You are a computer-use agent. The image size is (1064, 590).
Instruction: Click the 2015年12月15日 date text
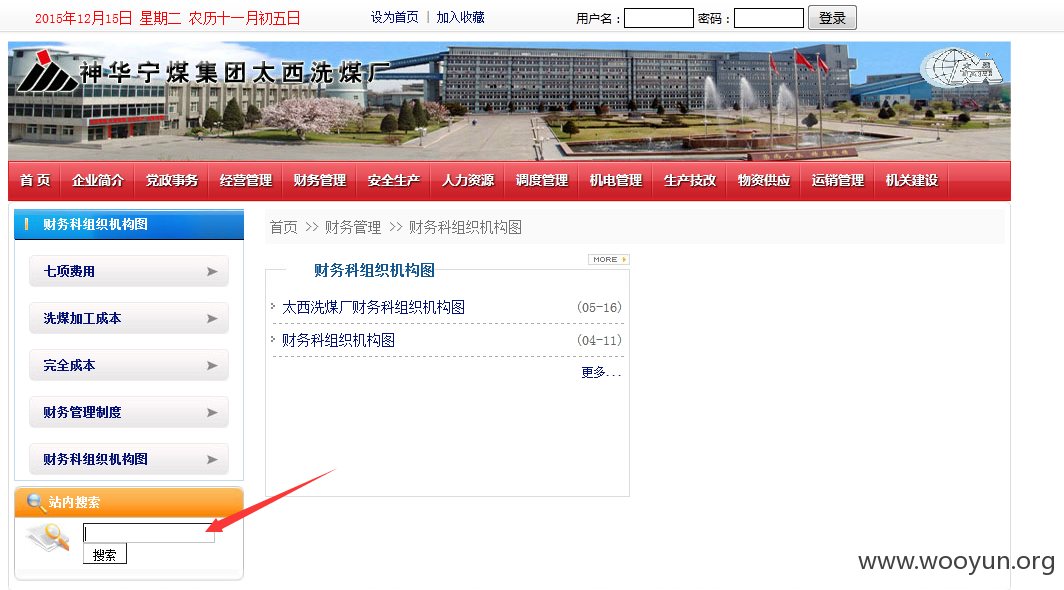[x=83, y=18]
